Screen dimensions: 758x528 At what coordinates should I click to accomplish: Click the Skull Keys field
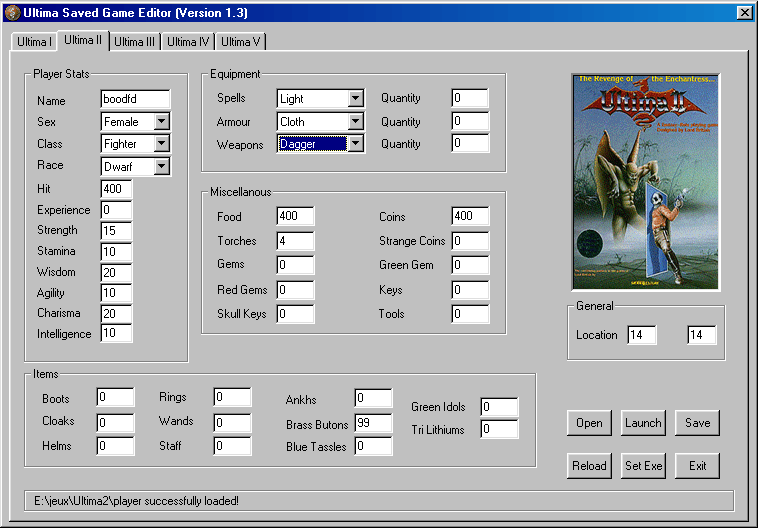295,314
